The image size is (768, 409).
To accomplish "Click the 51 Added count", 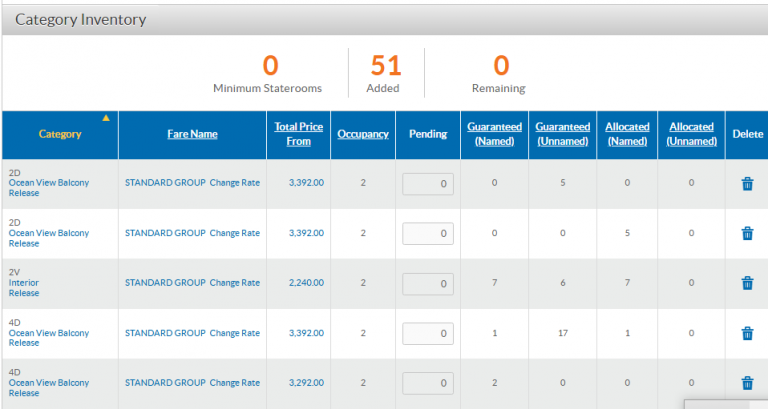I will [x=385, y=65].
